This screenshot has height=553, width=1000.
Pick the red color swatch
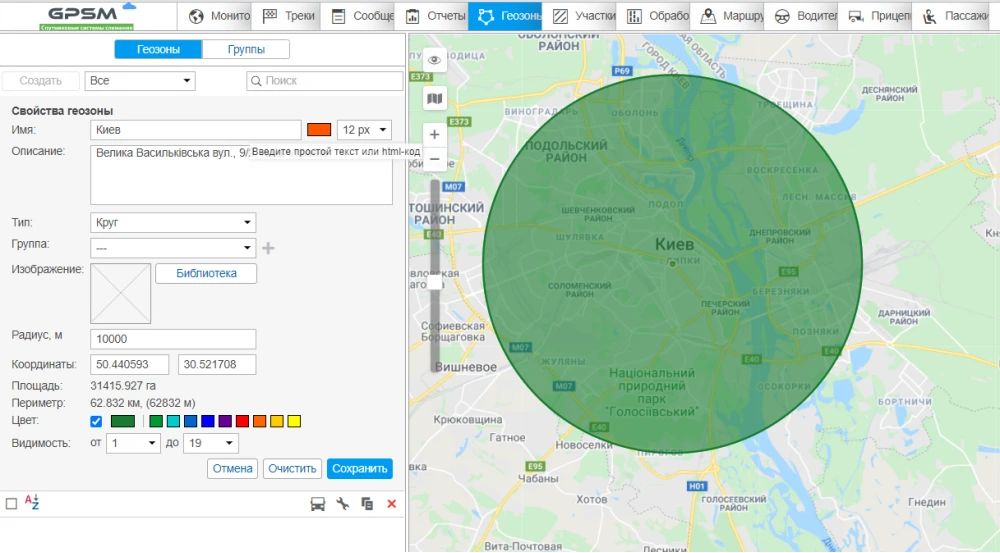coord(242,421)
